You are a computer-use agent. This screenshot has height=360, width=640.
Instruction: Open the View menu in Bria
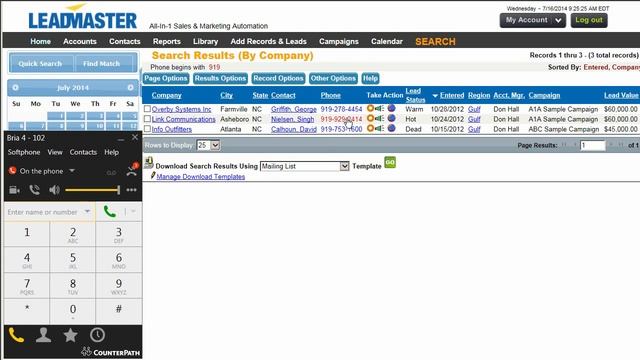click(x=55, y=152)
